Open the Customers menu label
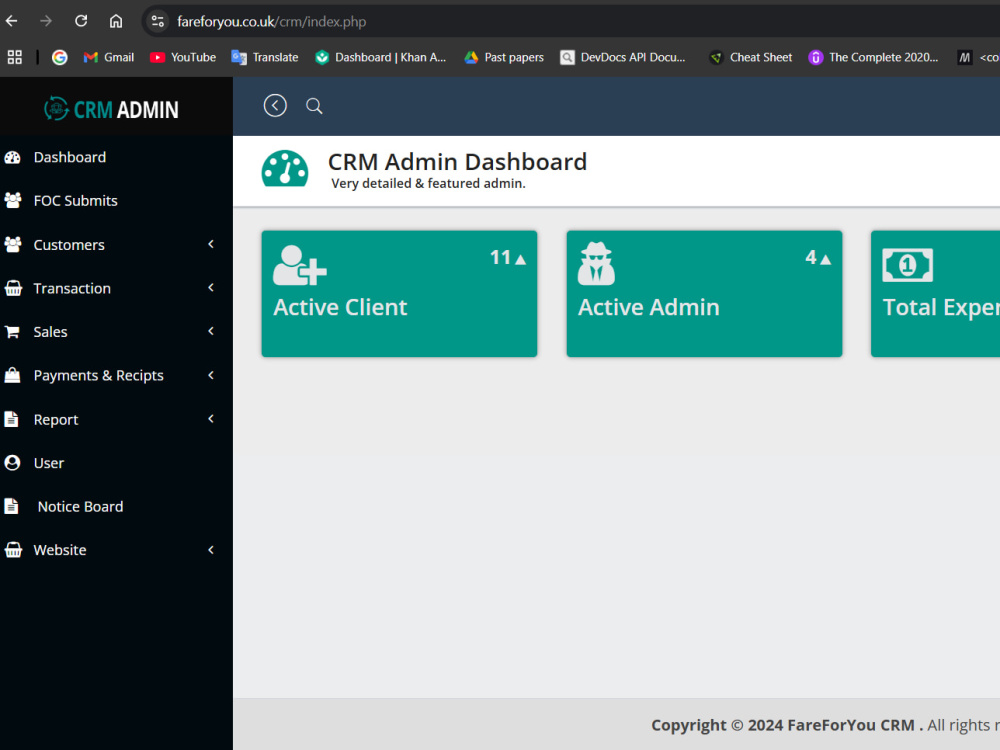The height and width of the screenshot is (750, 1000). click(x=69, y=245)
